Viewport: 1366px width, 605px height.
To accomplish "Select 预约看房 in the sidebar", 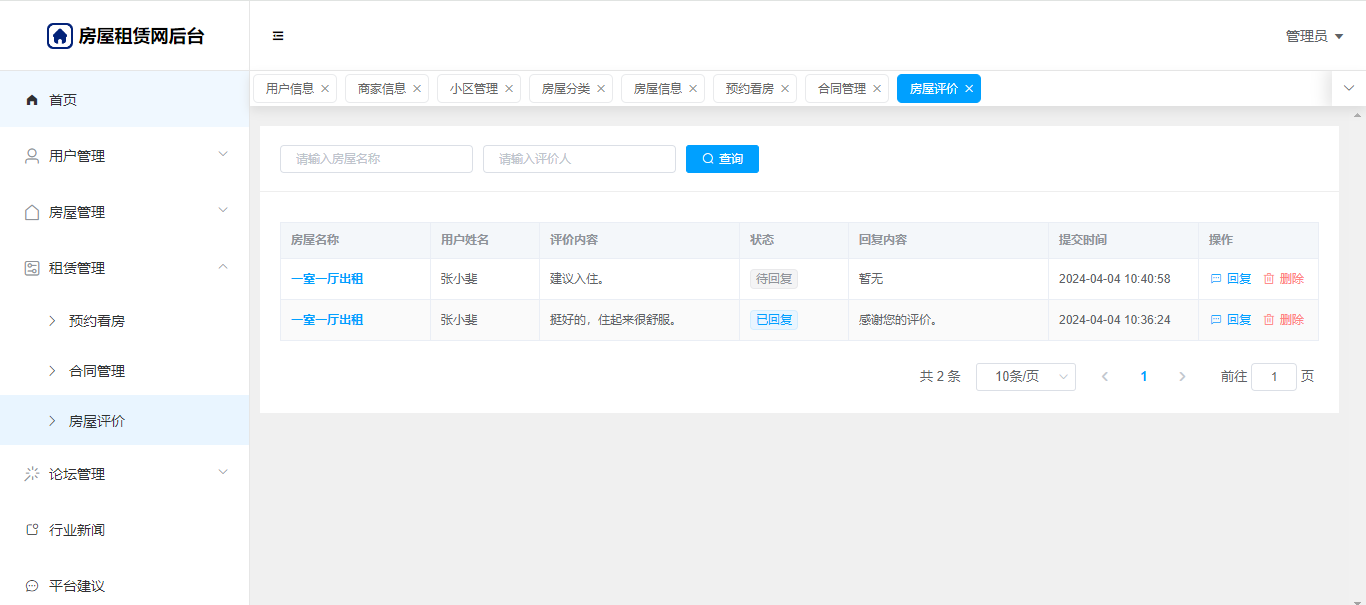I will click(x=97, y=321).
